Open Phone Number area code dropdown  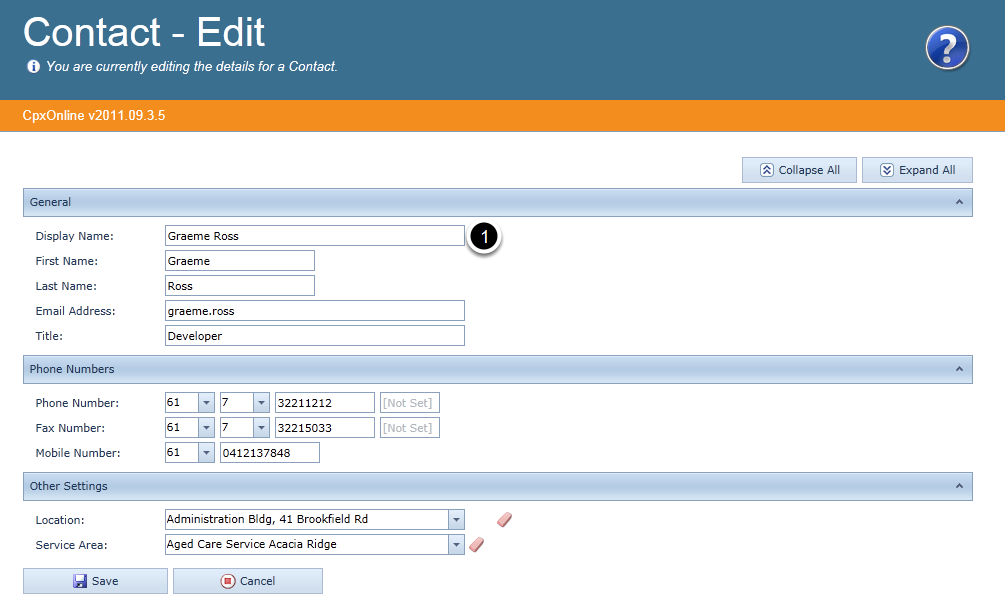click(x=261, y=403)
